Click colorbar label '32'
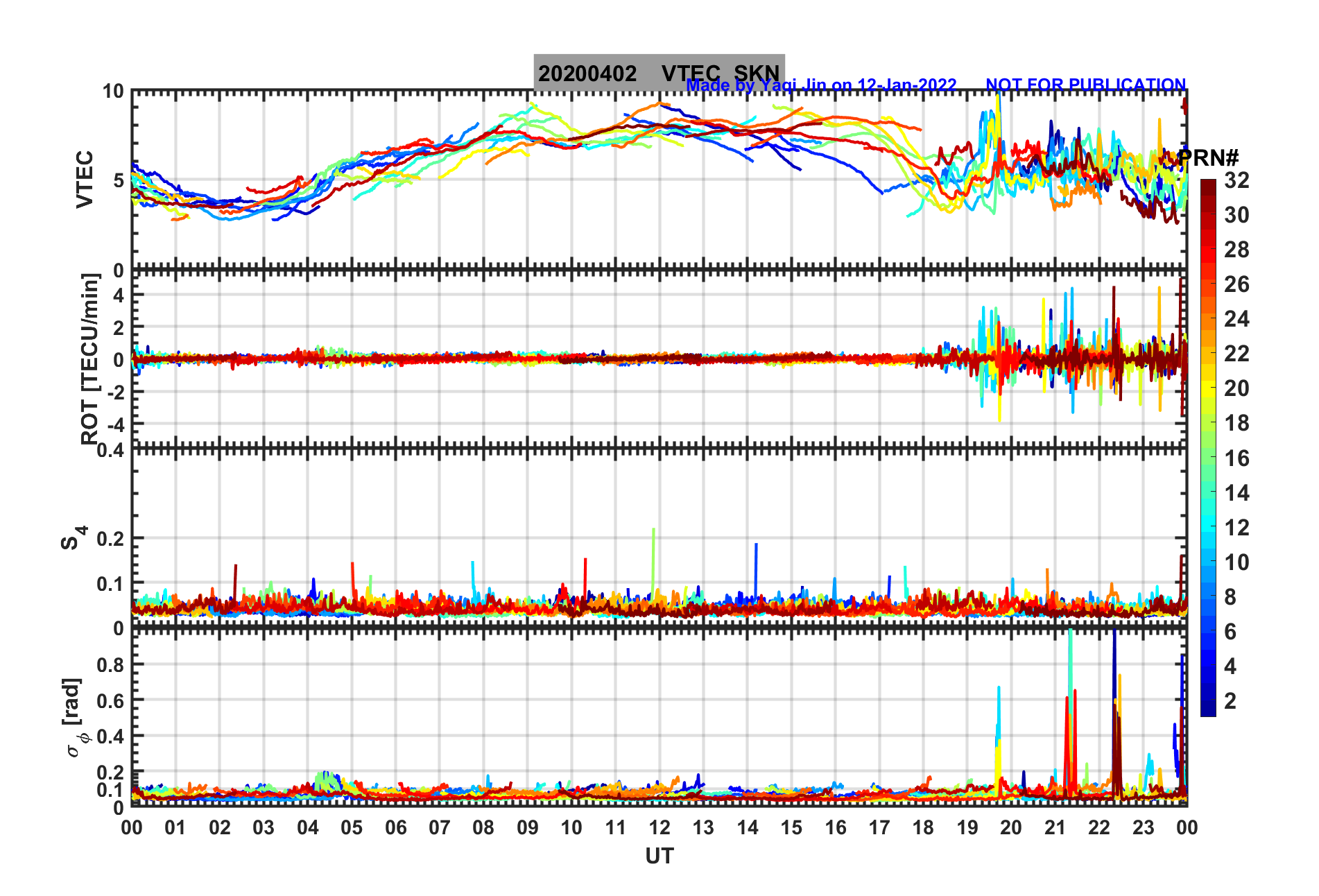1319x896 pixels. pyautogui.click(x=1236, y=180)
